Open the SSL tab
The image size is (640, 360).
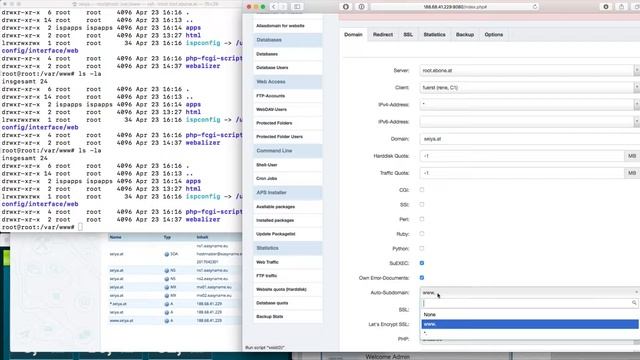point(408,35)
